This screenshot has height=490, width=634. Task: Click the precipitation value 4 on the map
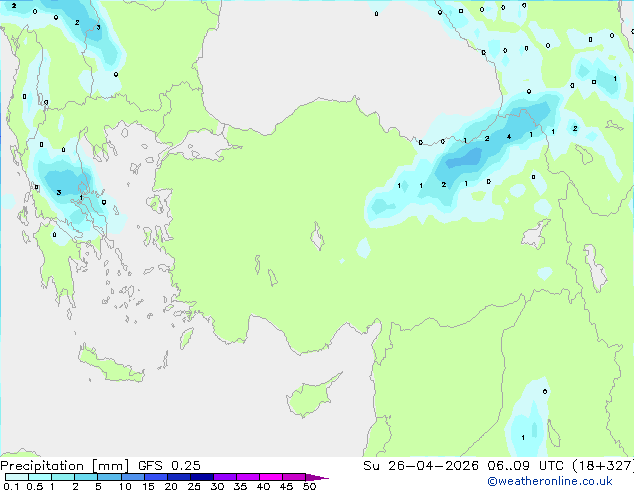pyautogui.click(x=509, y=137)
